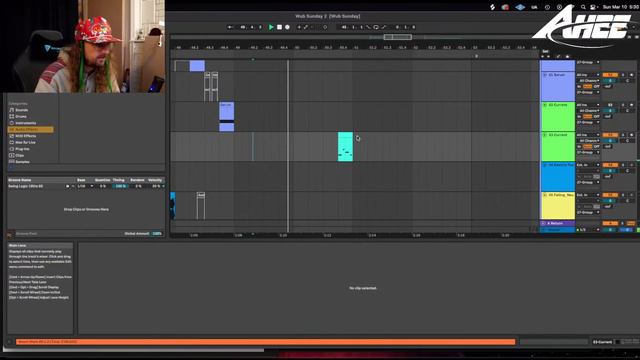Image resolution: width=640 pixels, height=360 pixels.
Task: Adjust the groove Global Amount value
Action: [x=157, y=233]
